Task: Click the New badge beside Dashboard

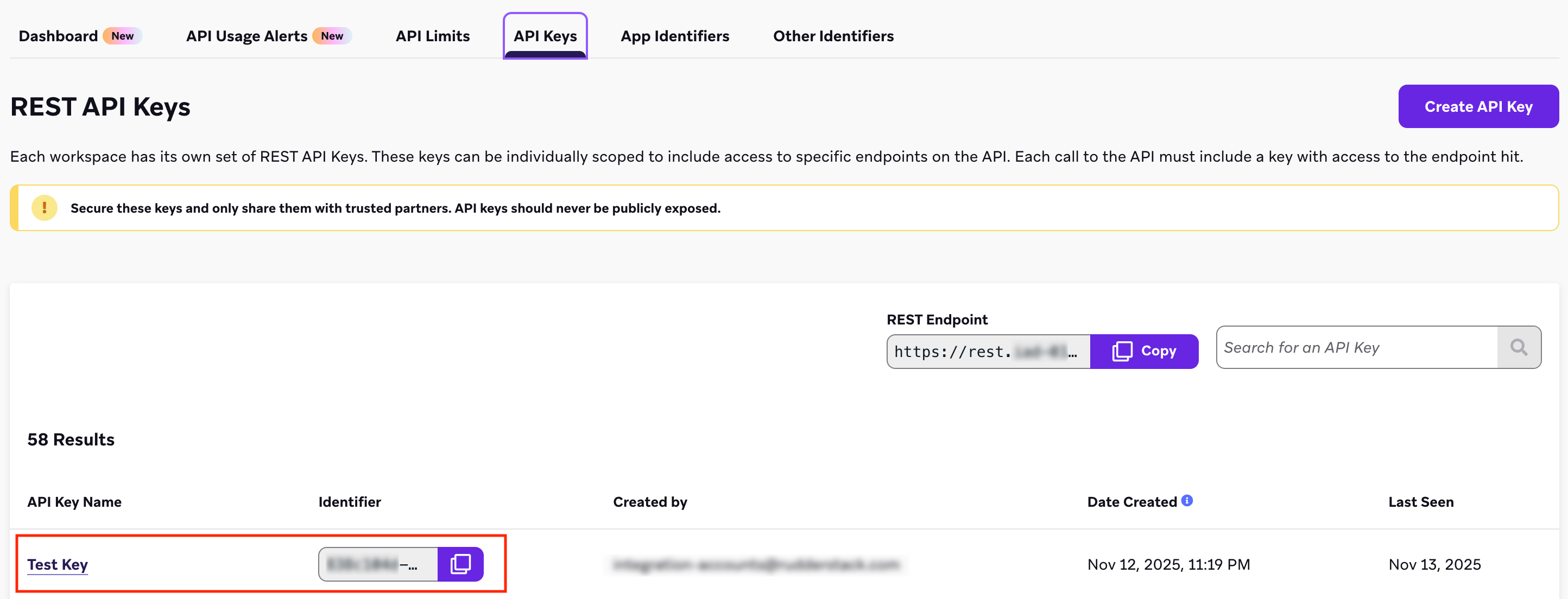Action: (x=123, y=36)
